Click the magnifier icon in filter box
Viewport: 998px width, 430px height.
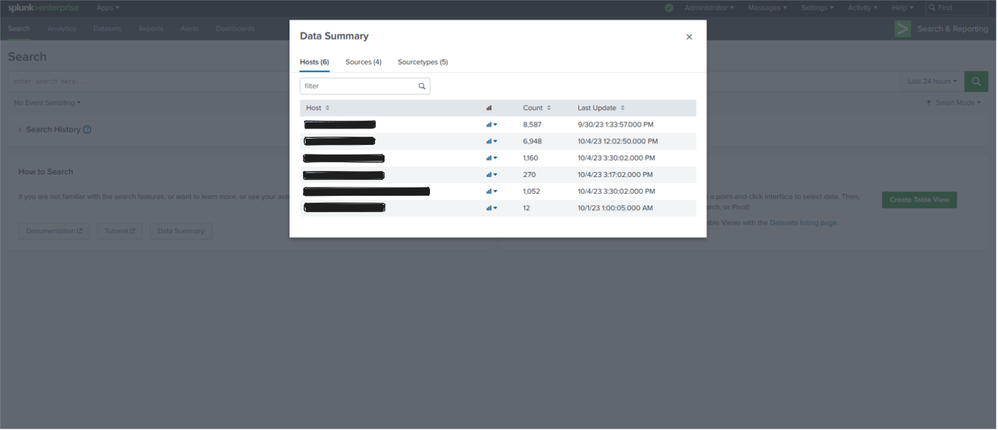422,86
